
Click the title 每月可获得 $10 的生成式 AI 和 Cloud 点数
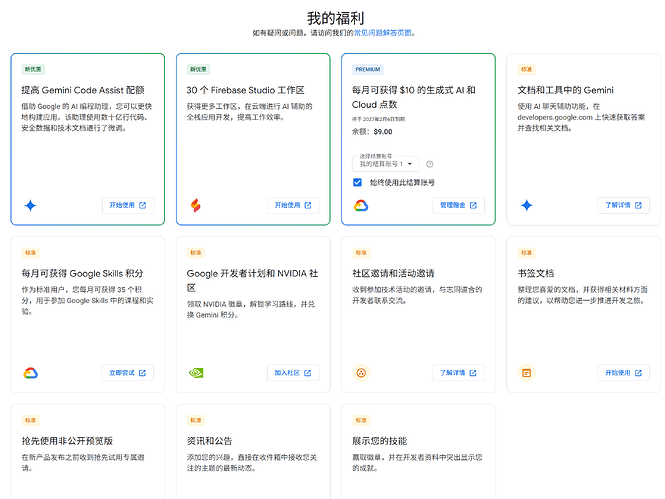[414, 97]
